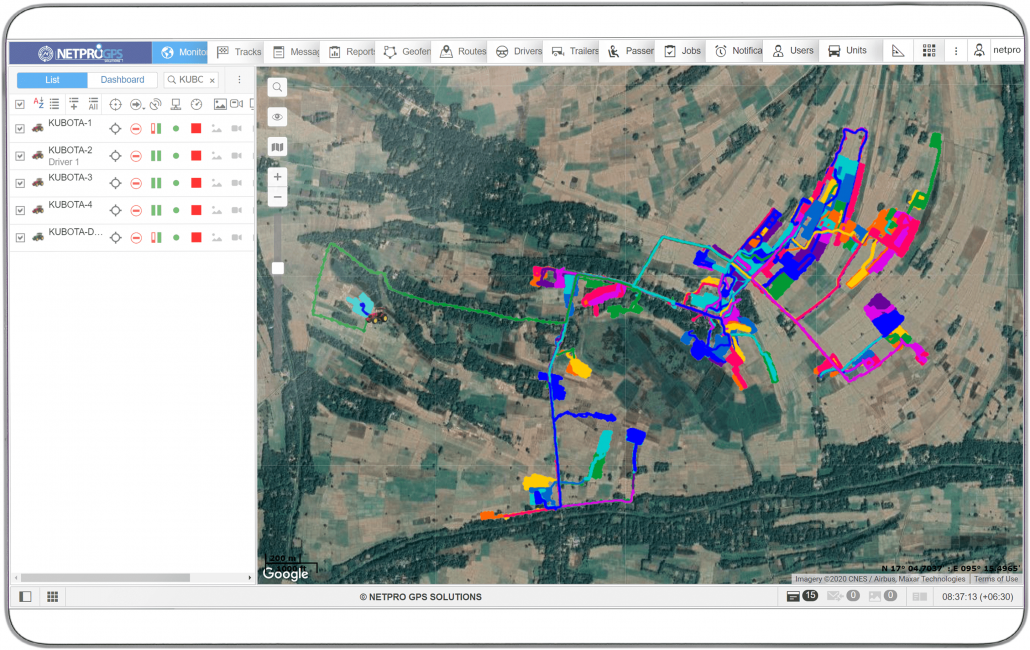The image size is (1030, 650).
Task: Open the unit list options menu with three dots
Action: click(x=238, y=79)
